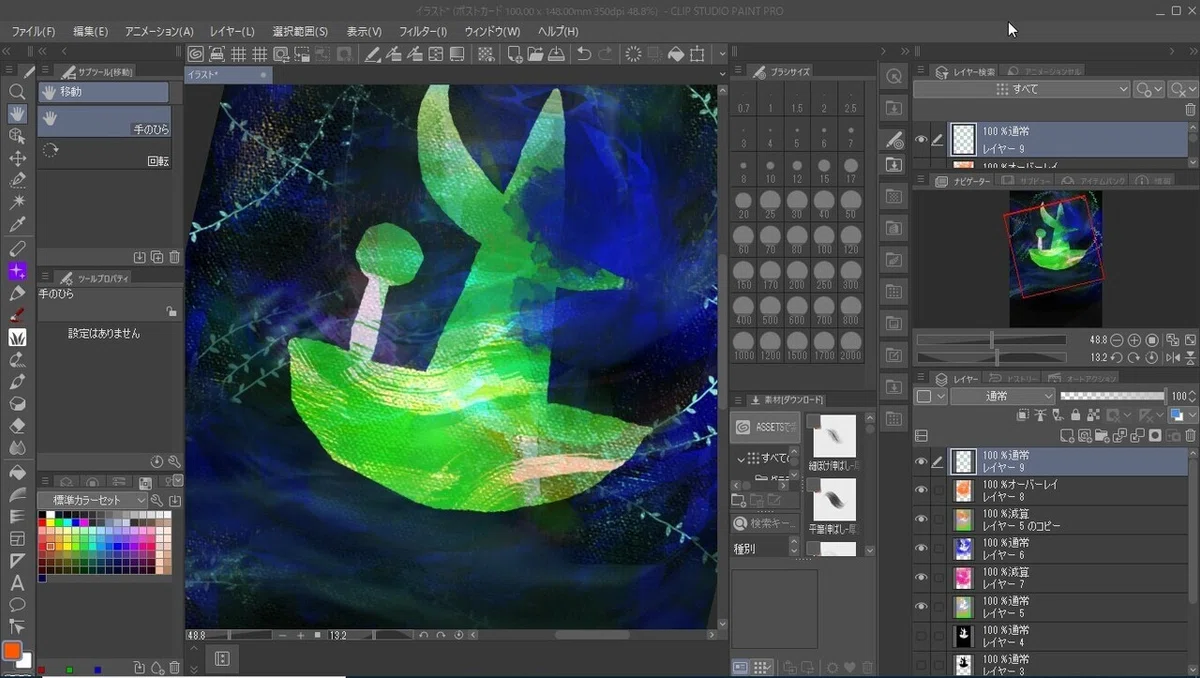Delete the selected layer with trash icon
Screen dimensions: 1200x678
point(1189,435)
